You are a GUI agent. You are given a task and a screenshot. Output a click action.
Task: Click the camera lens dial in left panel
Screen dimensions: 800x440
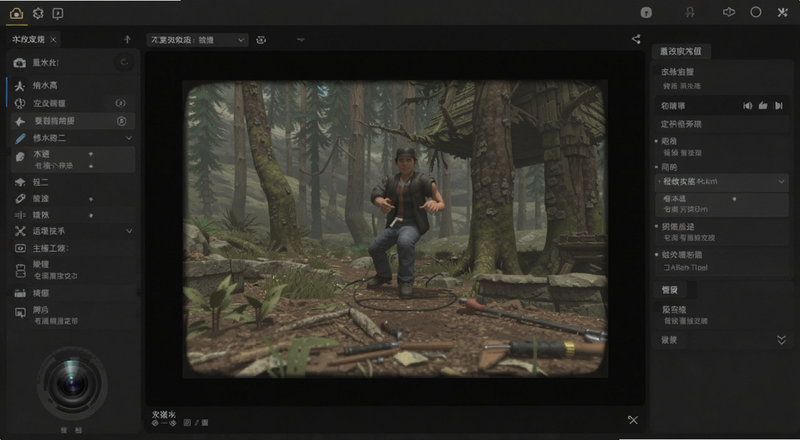point(72,384)
